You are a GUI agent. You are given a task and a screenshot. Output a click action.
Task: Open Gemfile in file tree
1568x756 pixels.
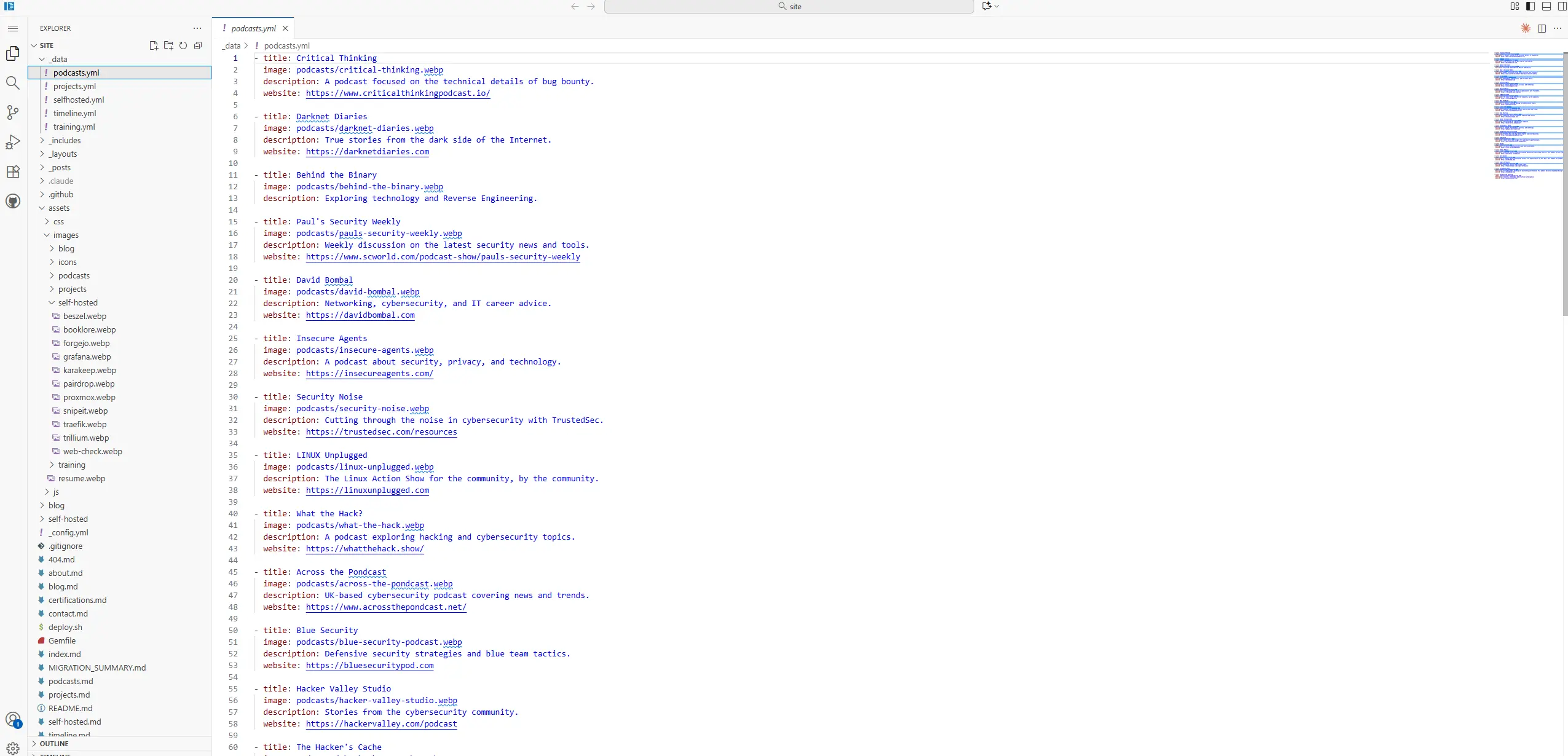point(62,640)
